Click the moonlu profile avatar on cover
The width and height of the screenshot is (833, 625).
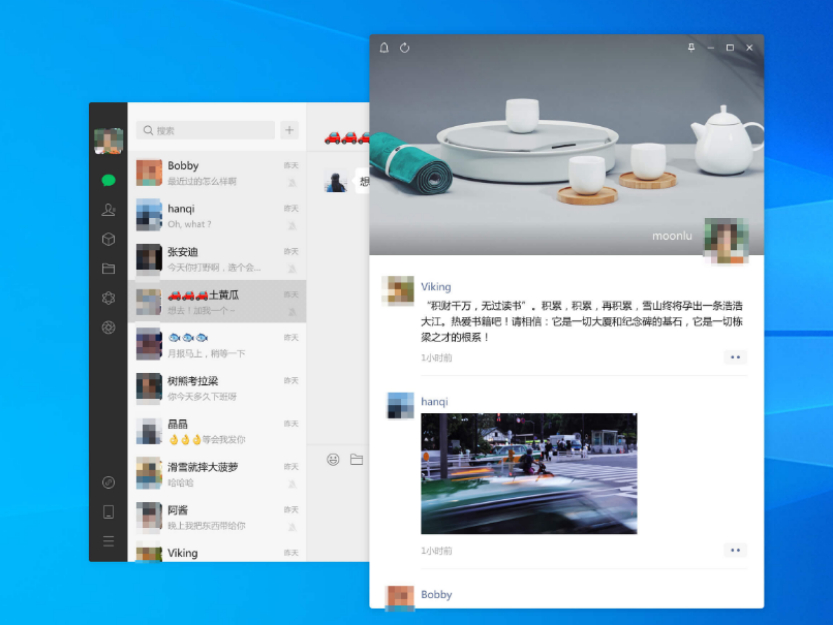click(726, 241)
